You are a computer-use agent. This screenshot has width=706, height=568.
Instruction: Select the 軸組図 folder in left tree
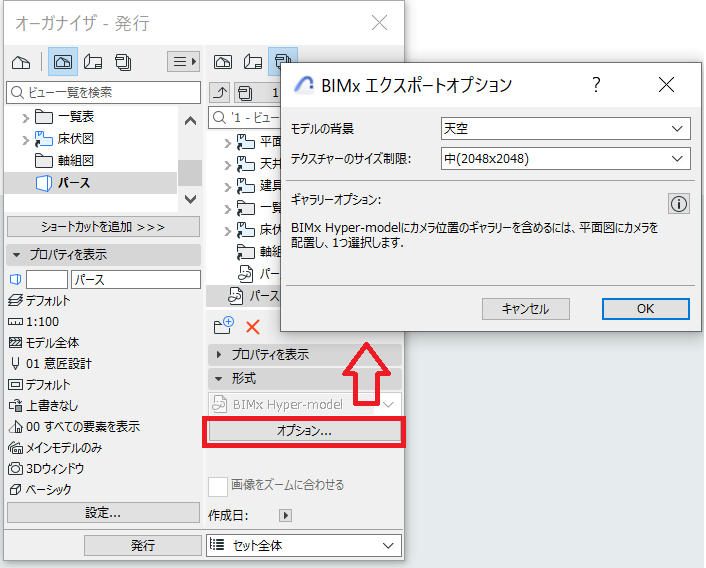pos(64,161)
